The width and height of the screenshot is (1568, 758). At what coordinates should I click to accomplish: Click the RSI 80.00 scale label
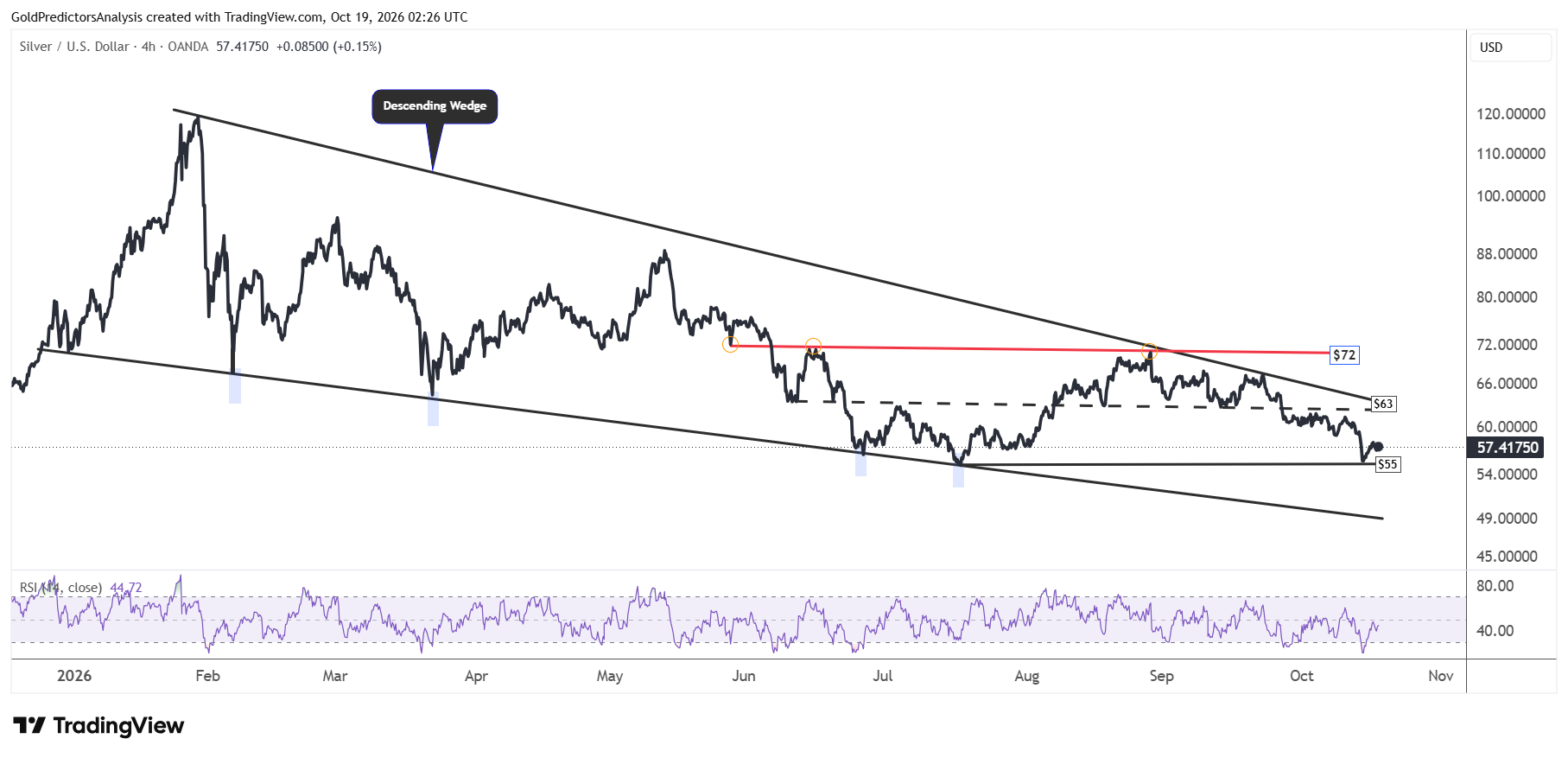1495,586
